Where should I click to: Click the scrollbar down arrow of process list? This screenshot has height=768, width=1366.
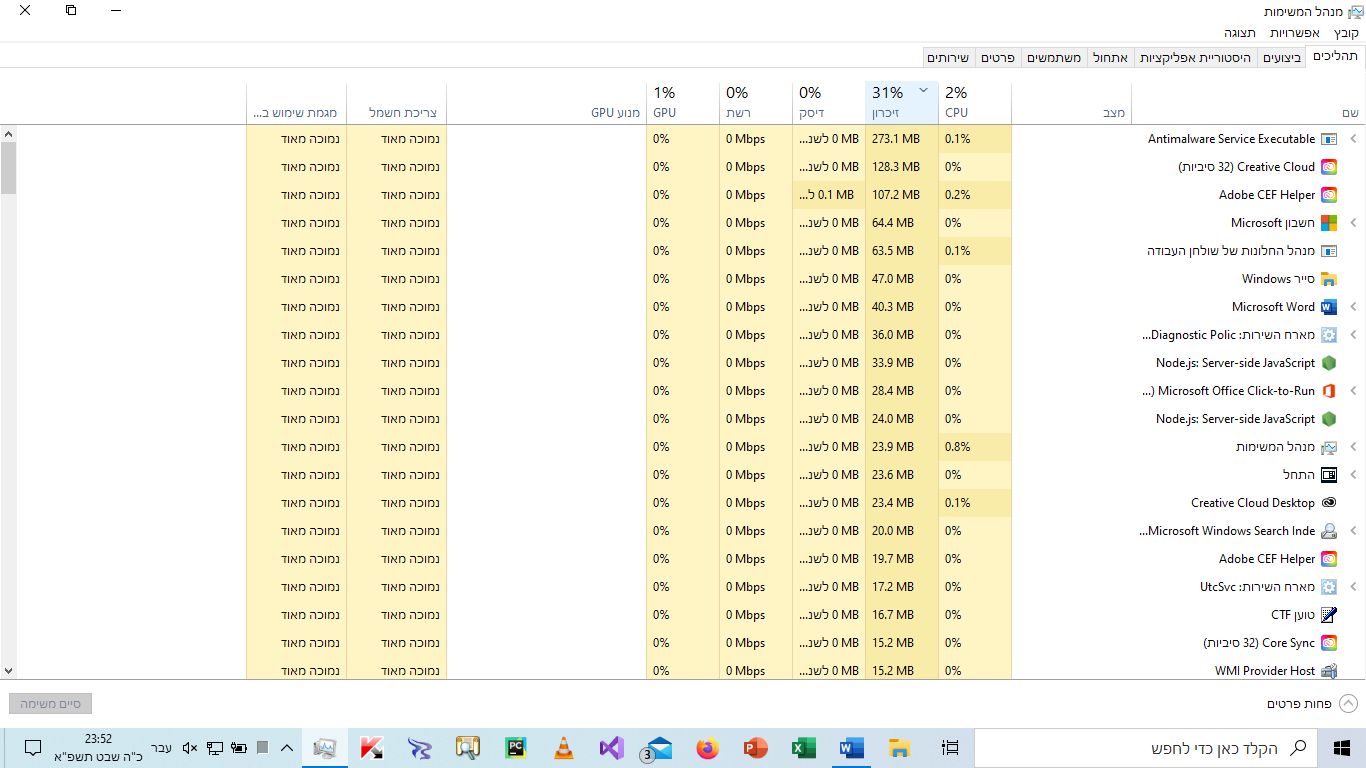click(8, 671)
